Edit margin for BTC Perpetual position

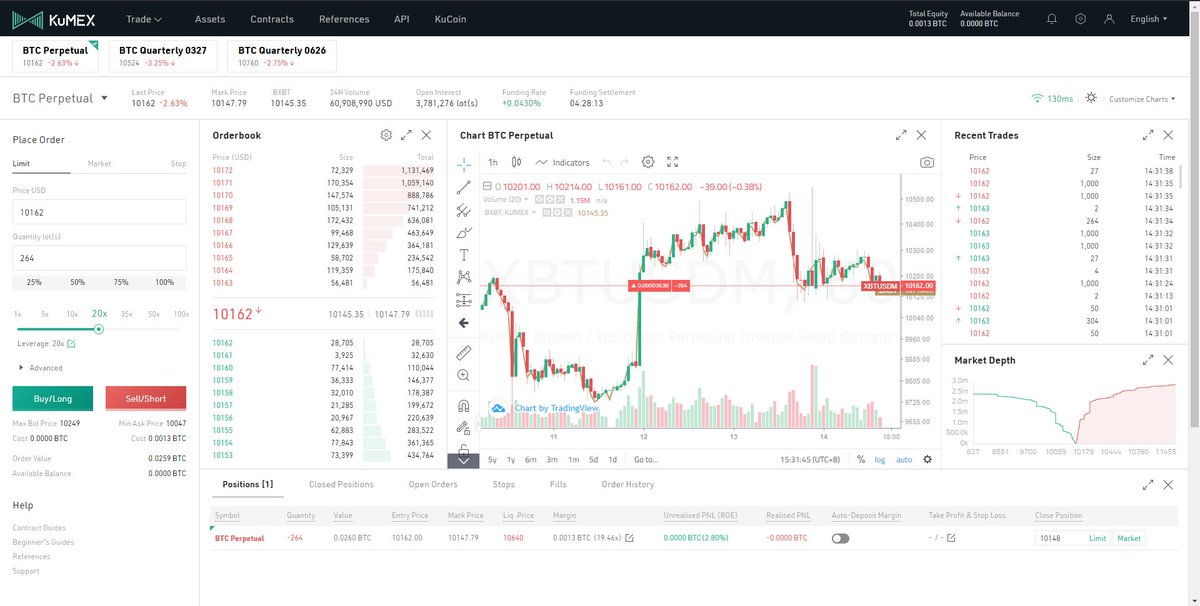(629, 538)
